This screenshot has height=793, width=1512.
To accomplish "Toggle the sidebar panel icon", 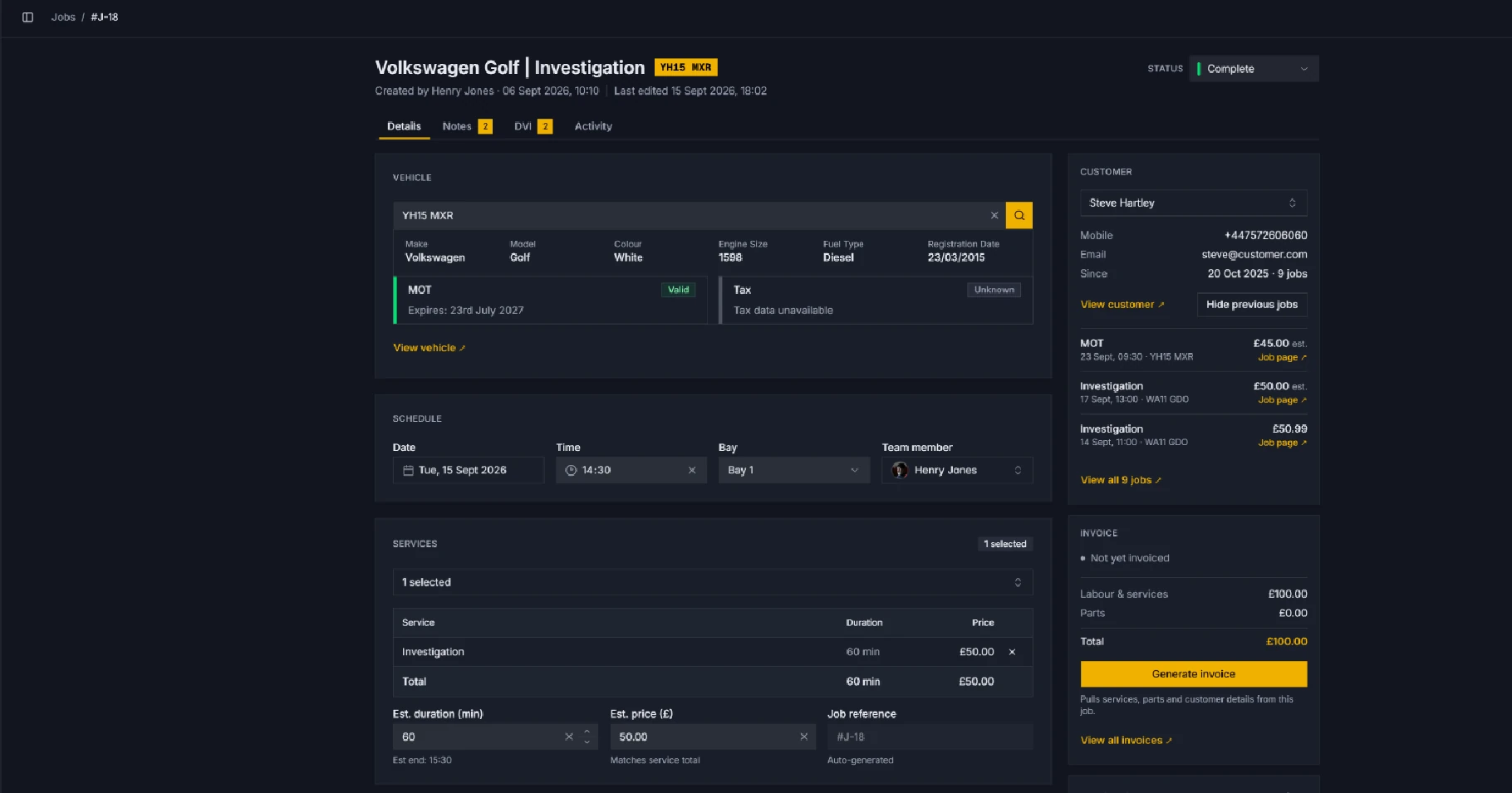I will click(x=27, y=17).
